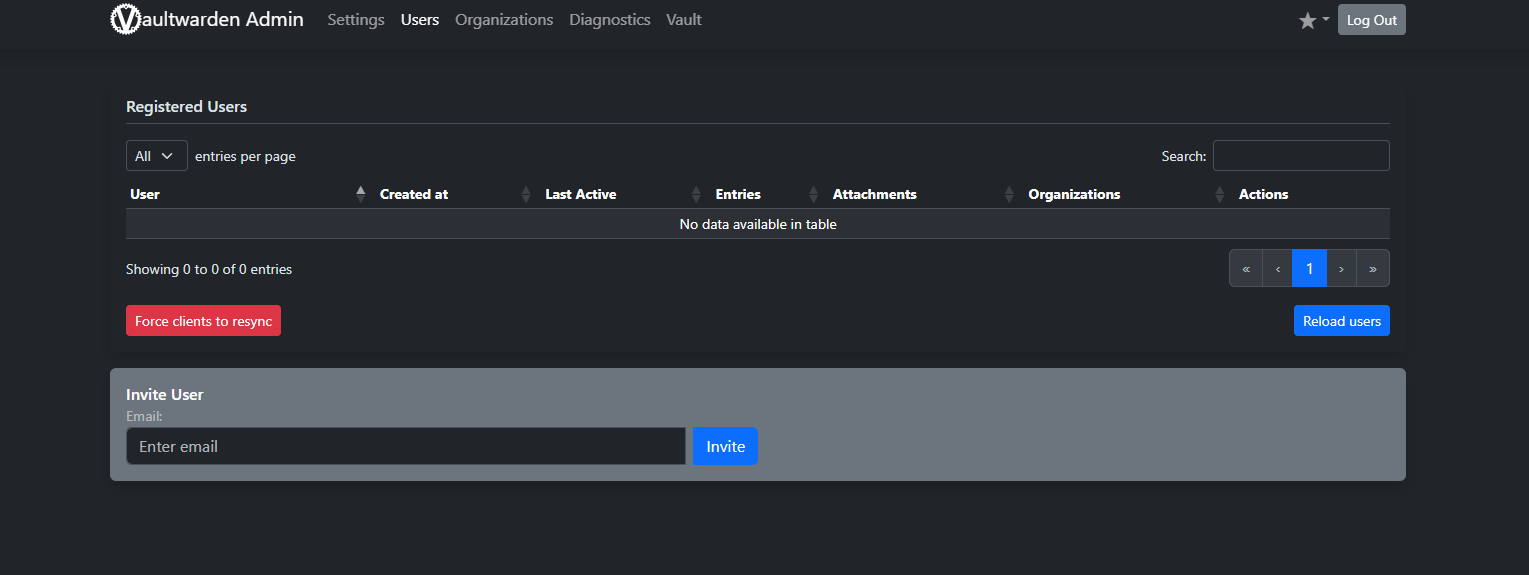Click the Search users text box
This screenshot has height=575, width=1529.
[1300, 156]
